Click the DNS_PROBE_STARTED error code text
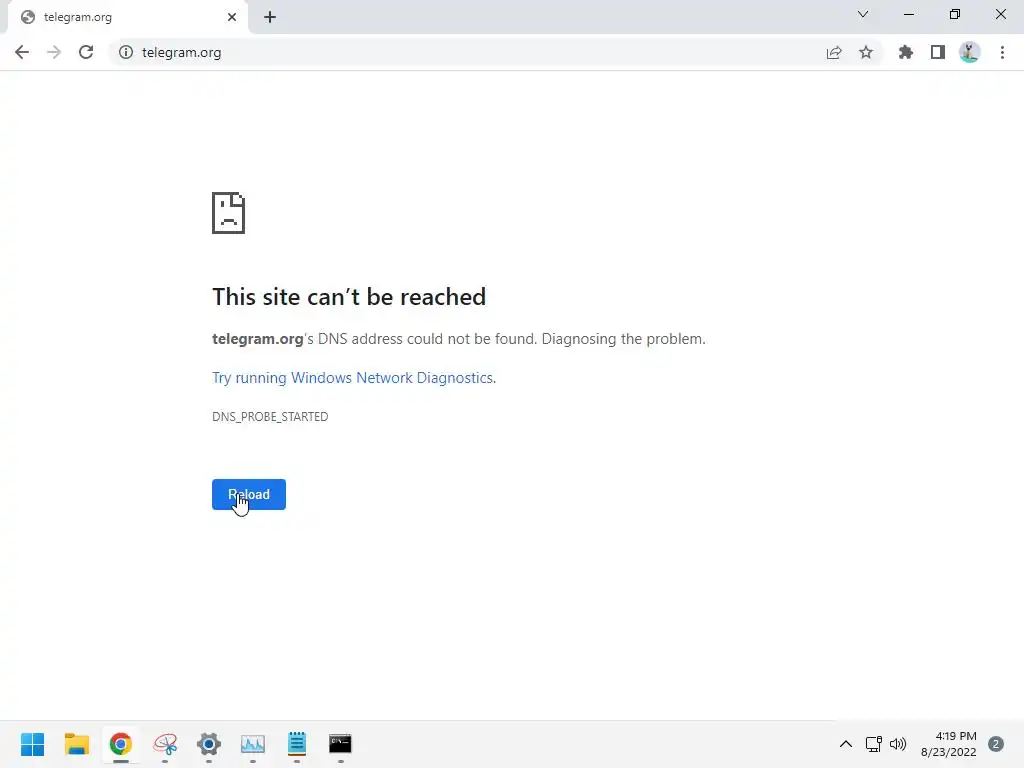The width and height of the screenshot is (1024, 768). [x=270, y=417]
